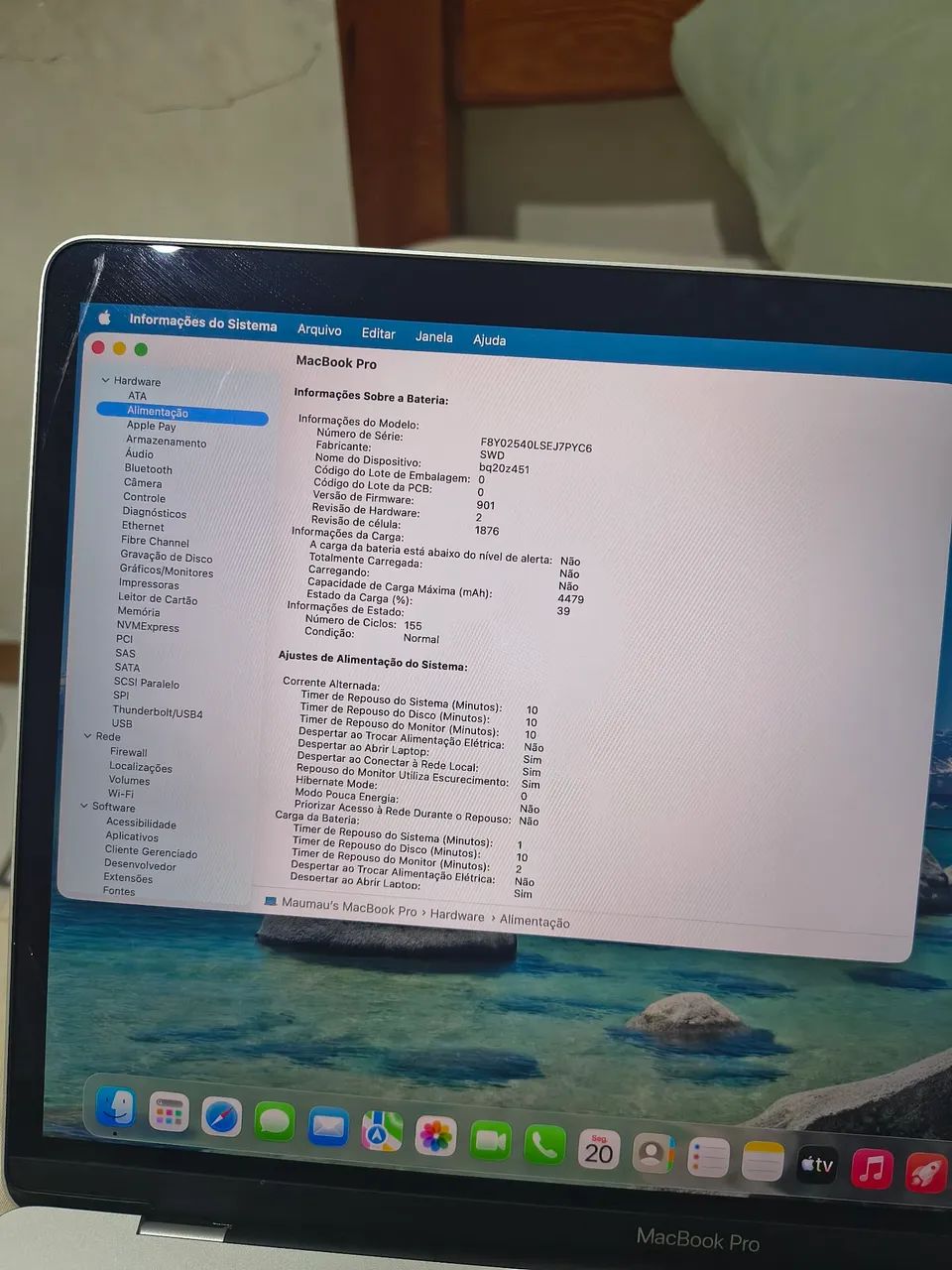Open the Mail app in the Dock

point(327,1127)
